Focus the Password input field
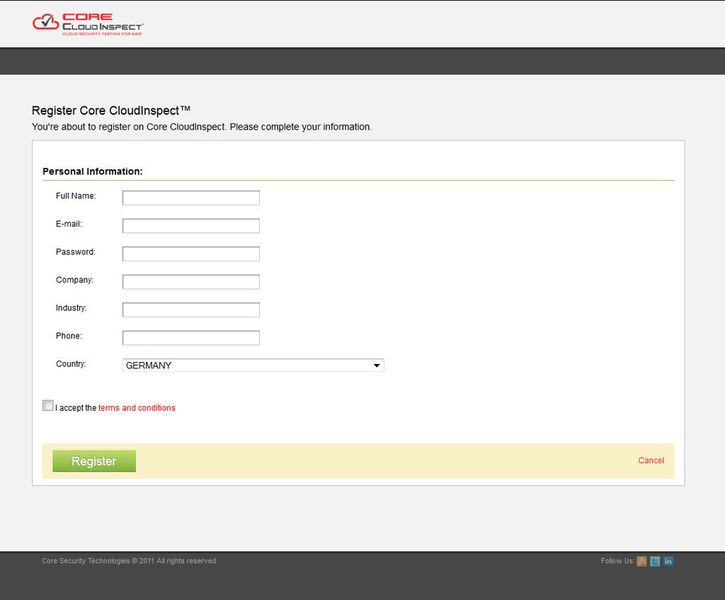The width and height of the screenshot is (725, 600). pyautogui.click(x=191, y=254)
